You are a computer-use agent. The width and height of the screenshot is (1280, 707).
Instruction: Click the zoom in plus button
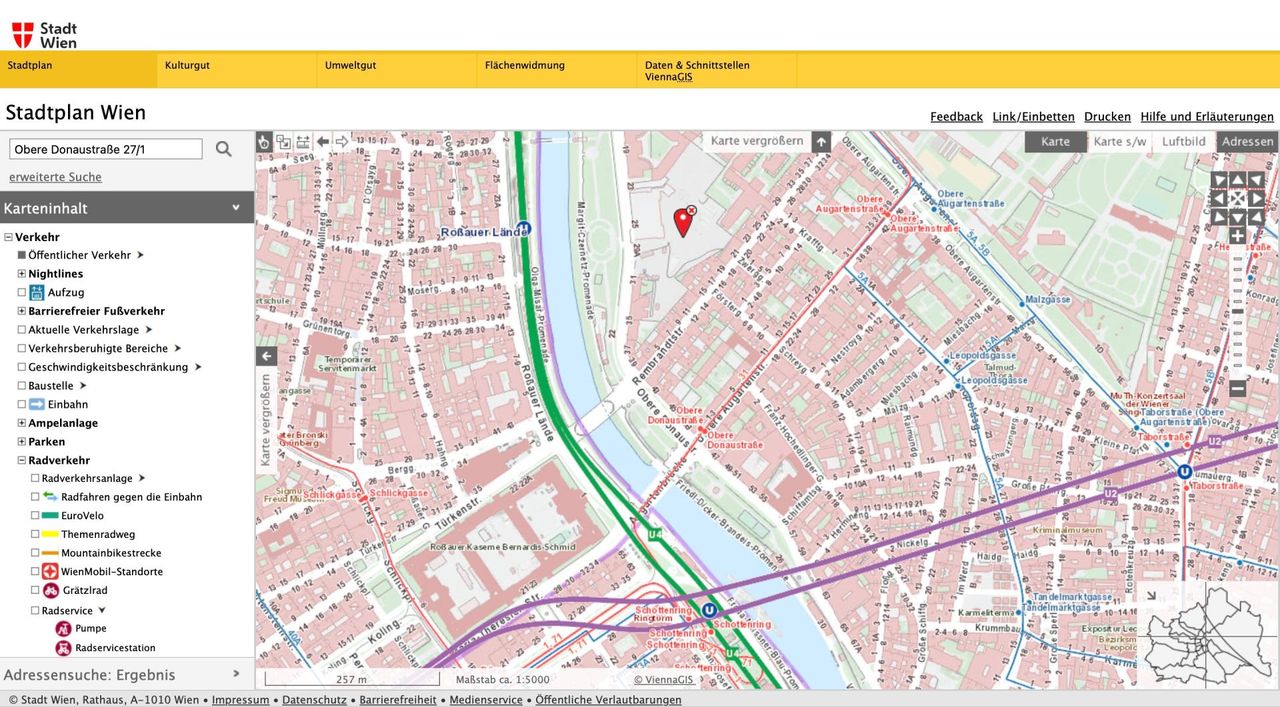click(1237, 237)
